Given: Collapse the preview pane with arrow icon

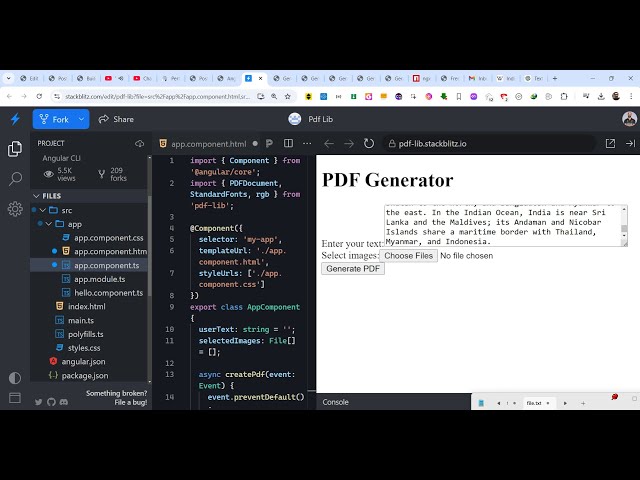Looking at the screenshot, I should tap(630, 144).
